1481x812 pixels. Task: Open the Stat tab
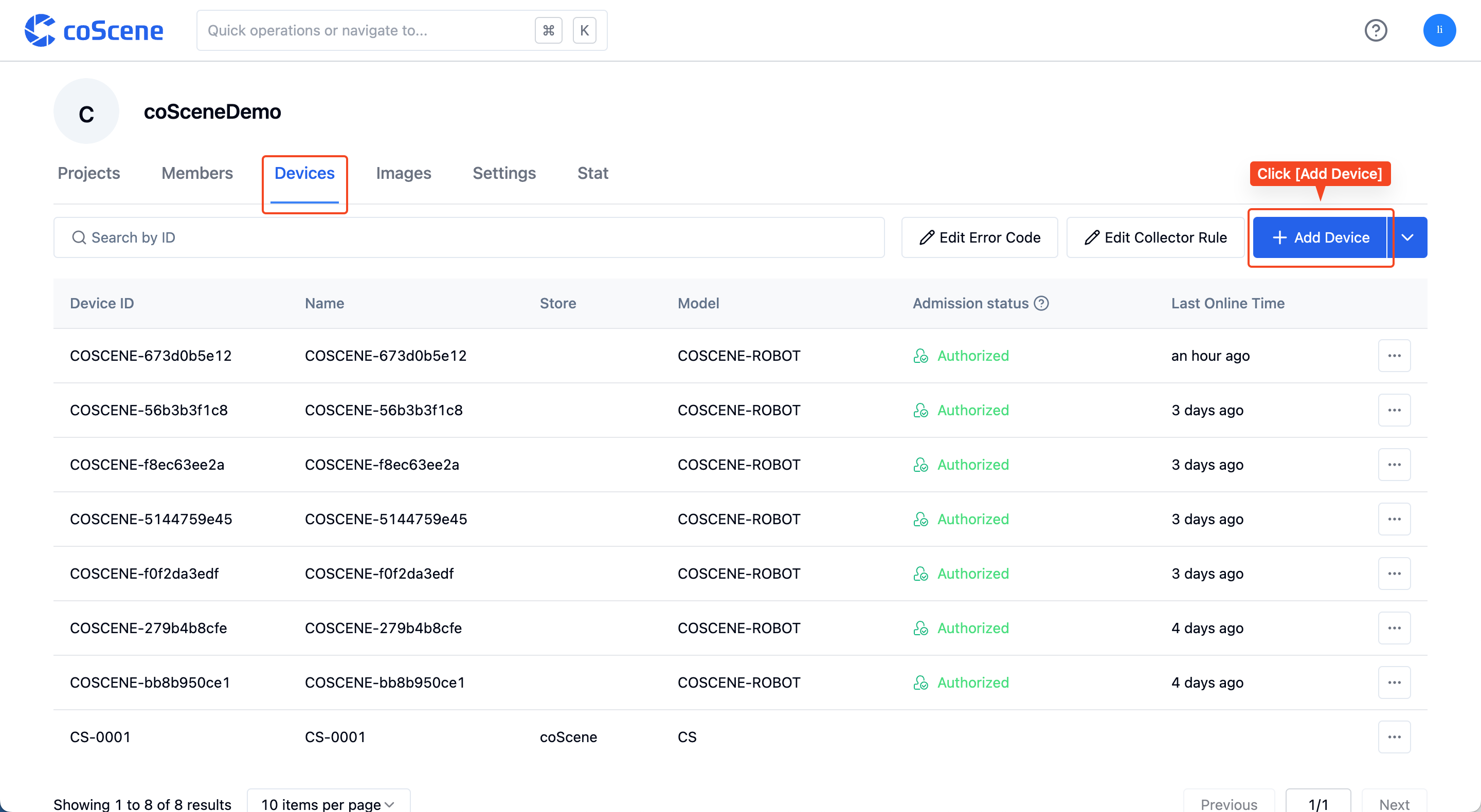(x=592, y=173)
